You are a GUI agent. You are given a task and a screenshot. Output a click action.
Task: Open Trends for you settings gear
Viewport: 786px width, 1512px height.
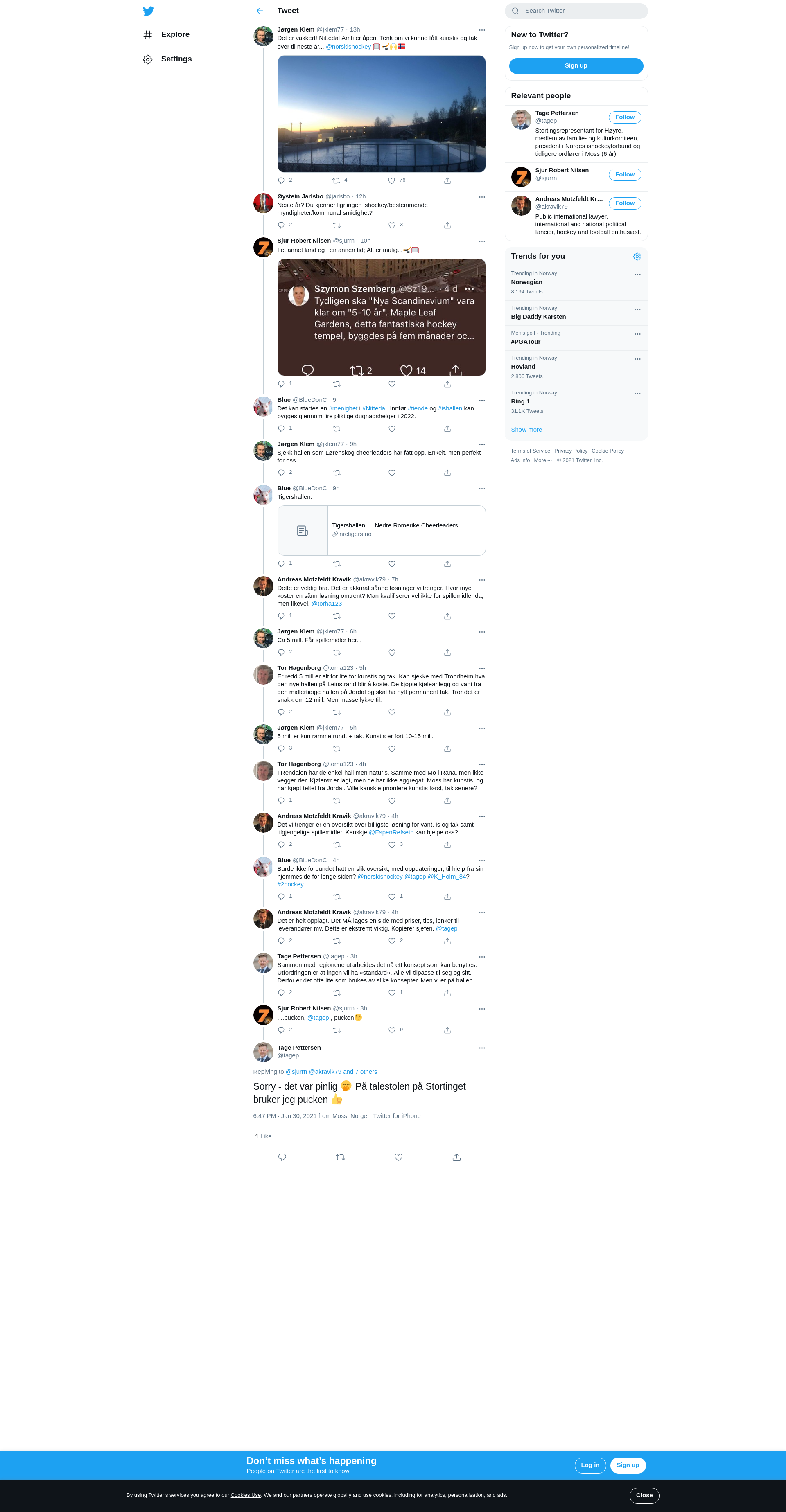pyautogui.click(x=637, y=257)
